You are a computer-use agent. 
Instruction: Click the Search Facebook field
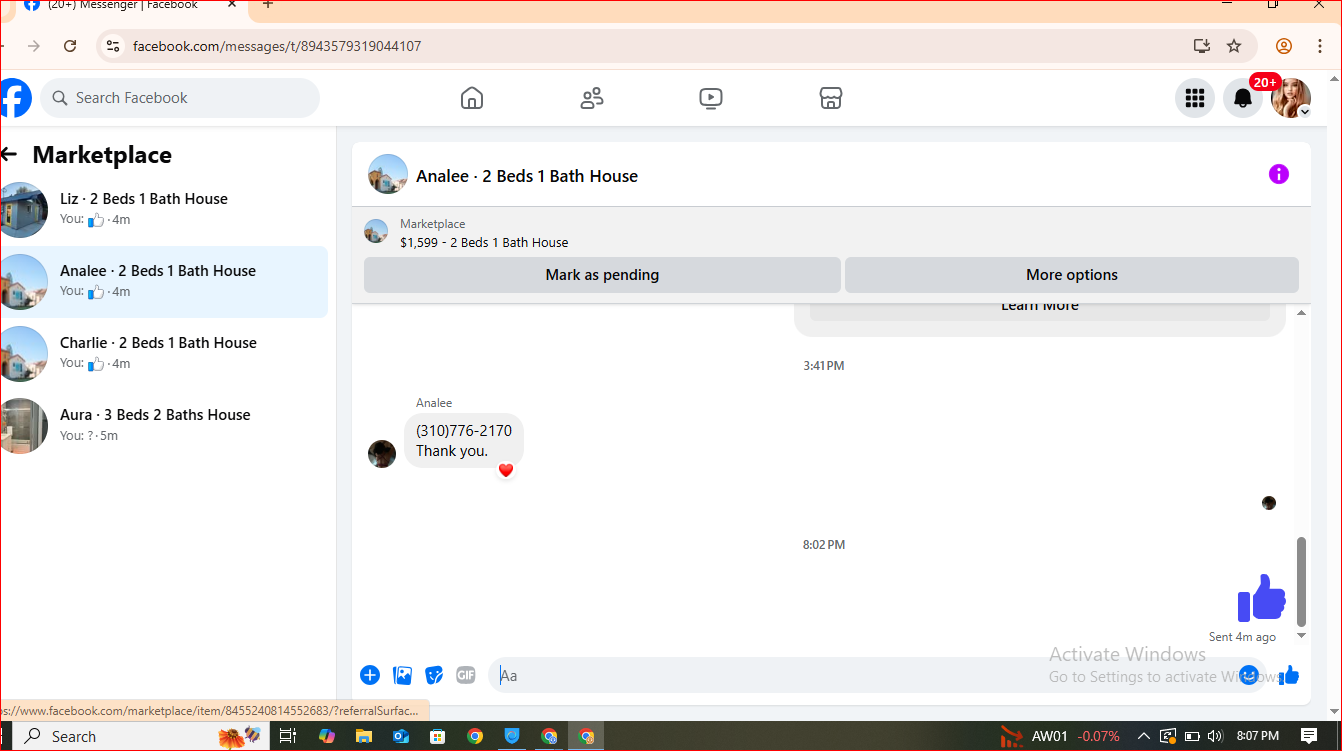180,98
